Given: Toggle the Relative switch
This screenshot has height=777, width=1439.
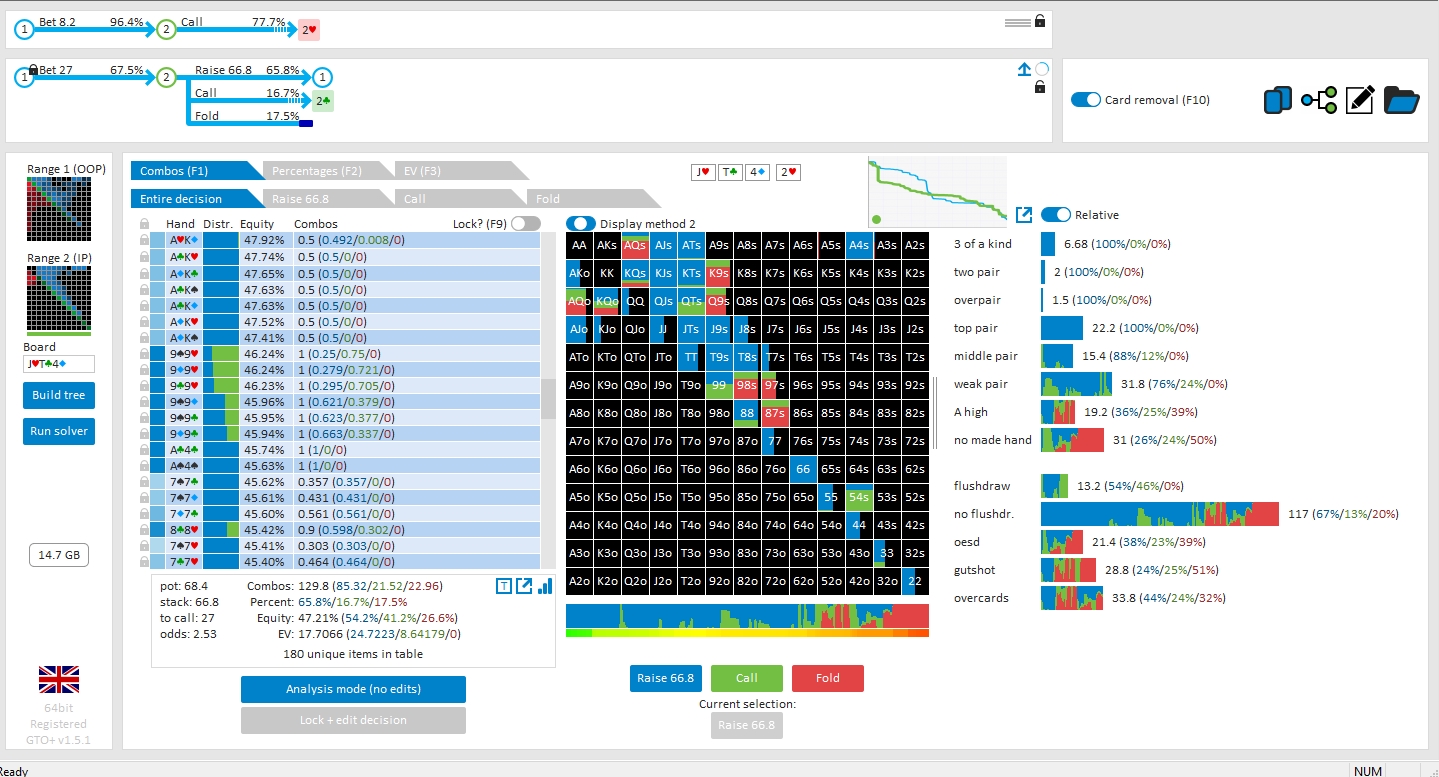Looking at the screenshot, I should pos(1056,214).
